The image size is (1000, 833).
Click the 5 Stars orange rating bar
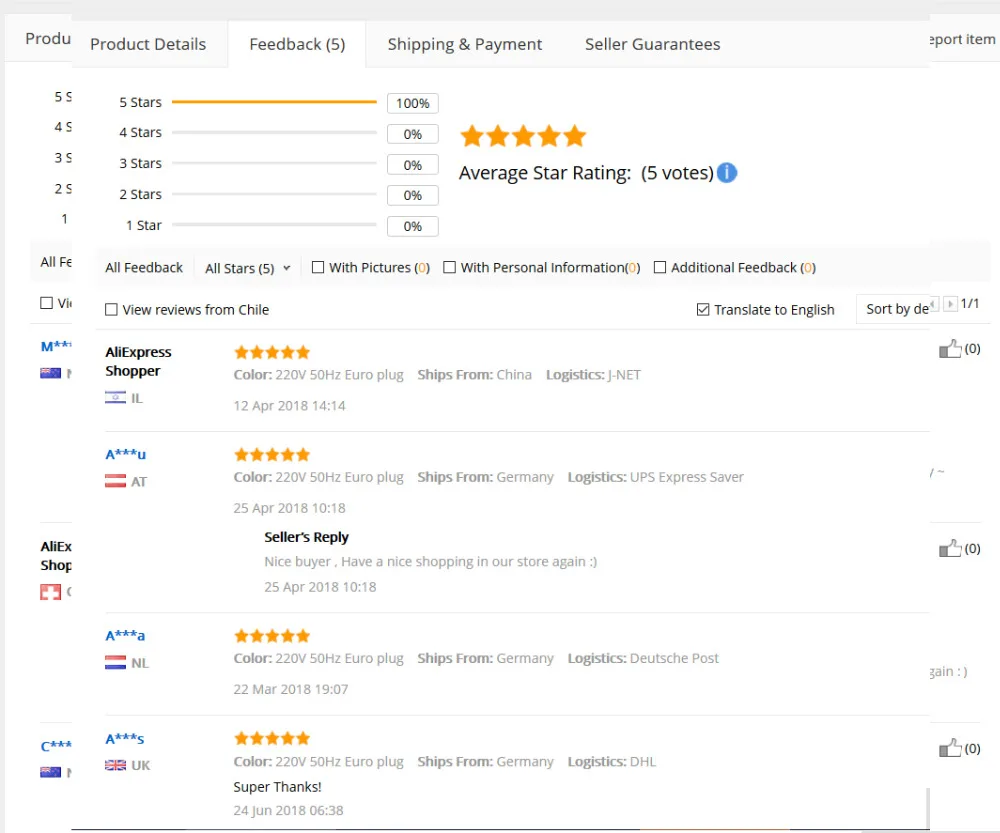tap(274, 102)
